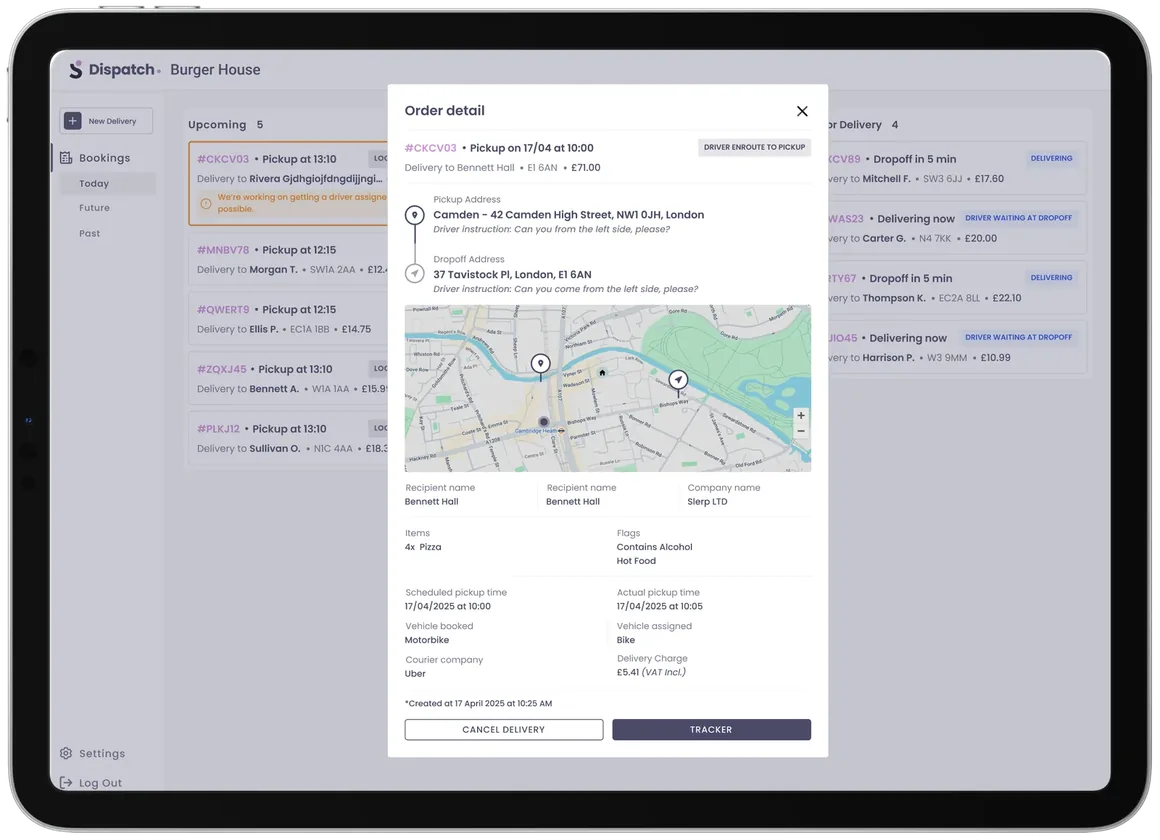
Task: Click delivery charge '£5.41 (VAT Incl.)'
Action: [651, 672]
